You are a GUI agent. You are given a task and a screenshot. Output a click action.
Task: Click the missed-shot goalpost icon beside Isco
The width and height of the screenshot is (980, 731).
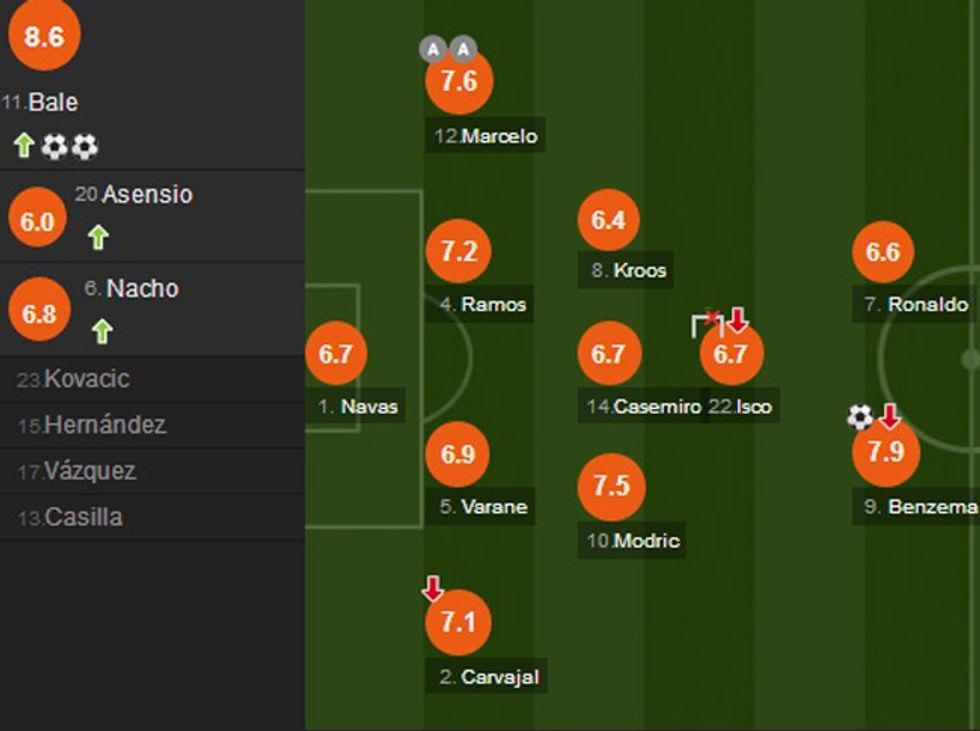(707, 324)
